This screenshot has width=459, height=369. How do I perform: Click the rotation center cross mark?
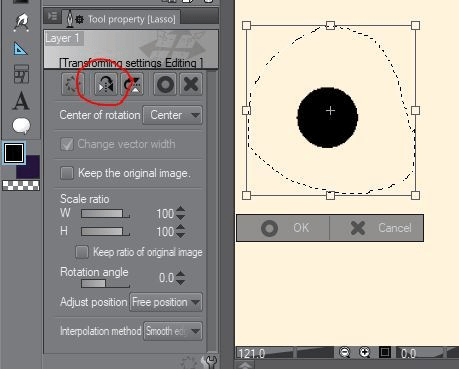tap(330, 110)
